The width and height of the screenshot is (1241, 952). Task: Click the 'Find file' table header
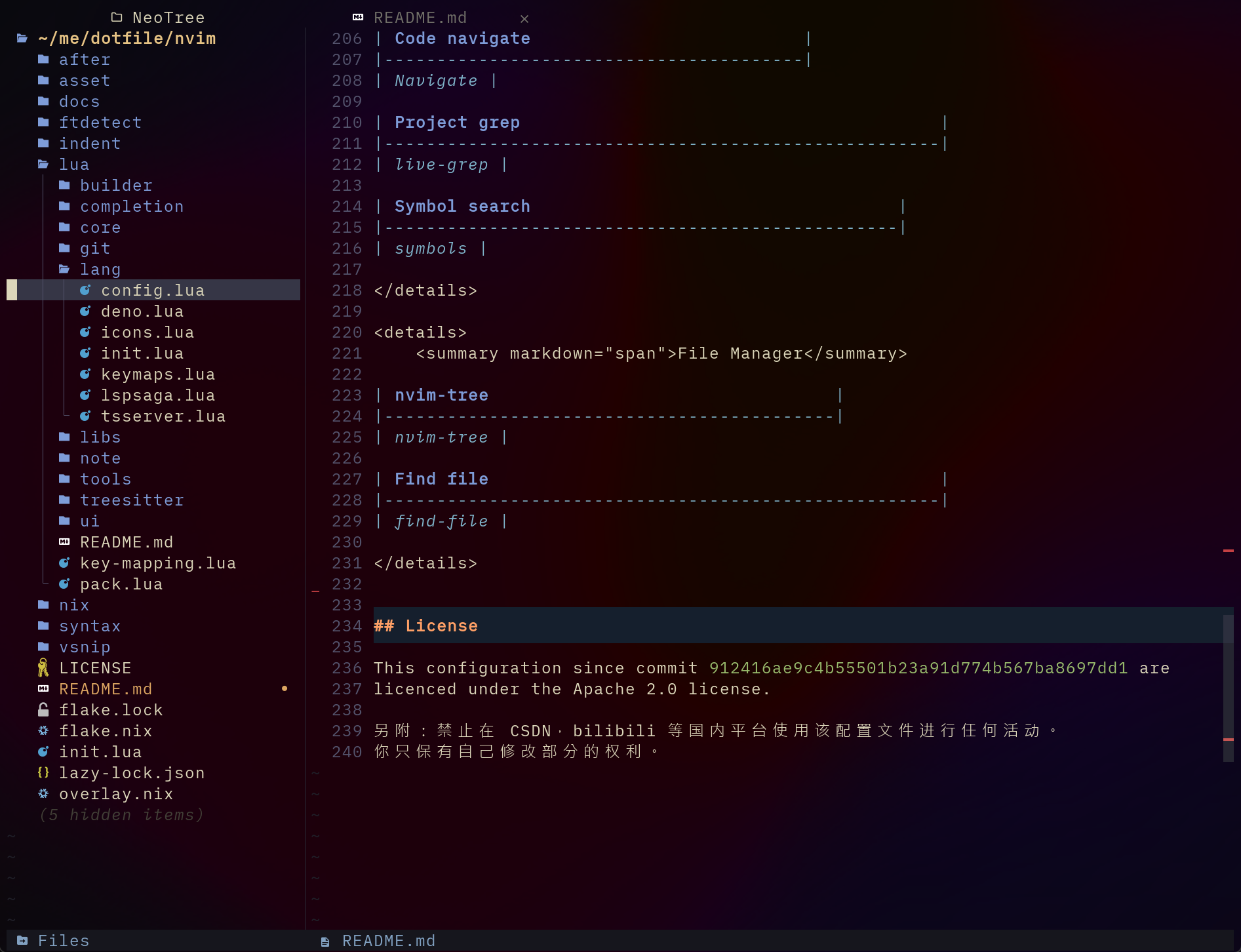point(441,479)
